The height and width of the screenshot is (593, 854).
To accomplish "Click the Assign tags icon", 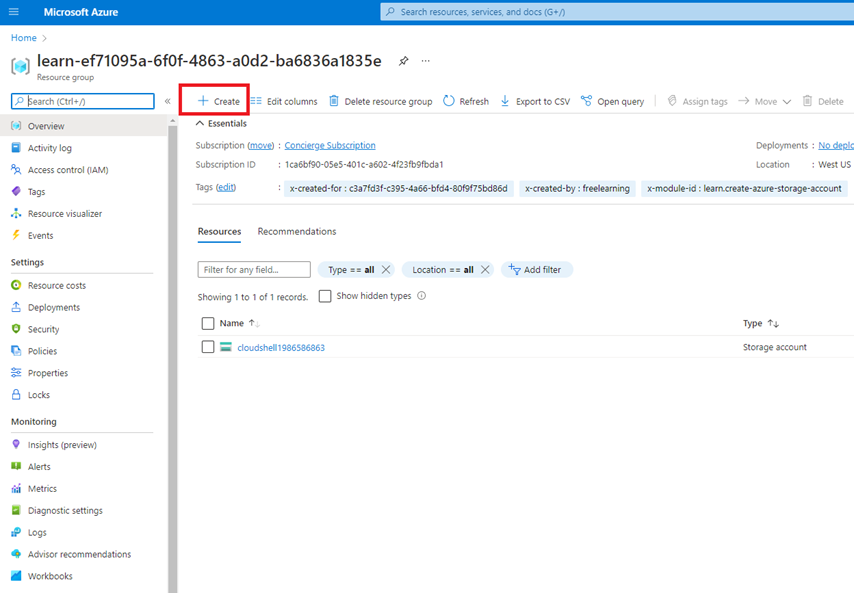I will [x=672, y=101].
